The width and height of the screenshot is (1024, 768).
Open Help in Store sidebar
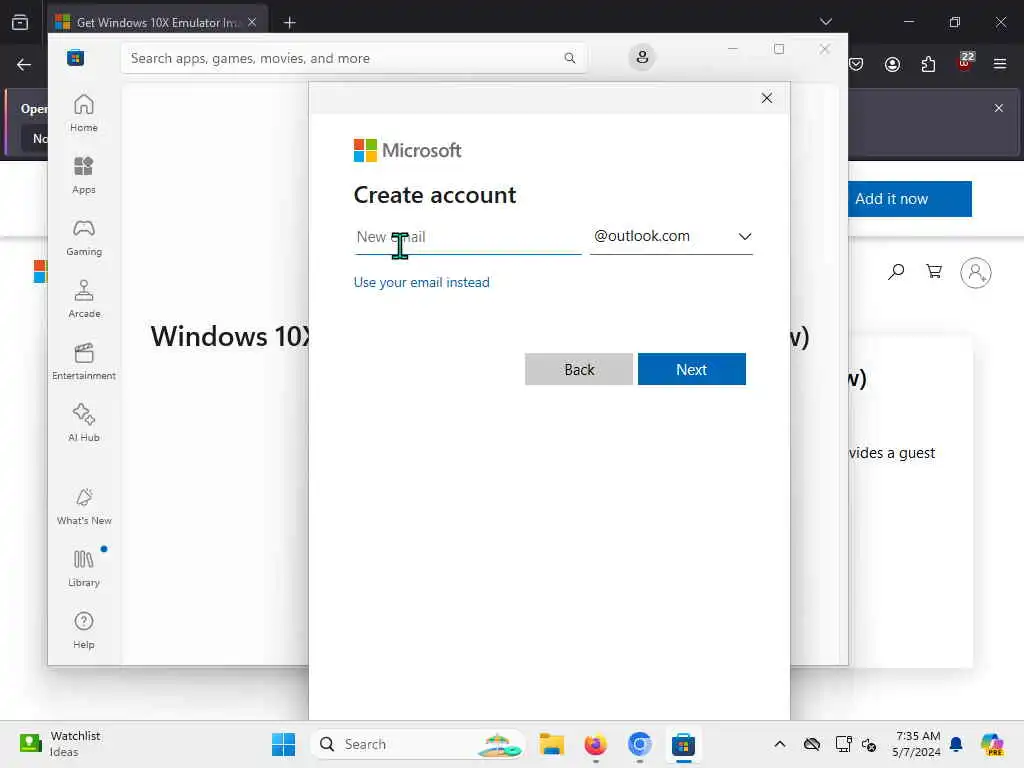coord(84,630)
